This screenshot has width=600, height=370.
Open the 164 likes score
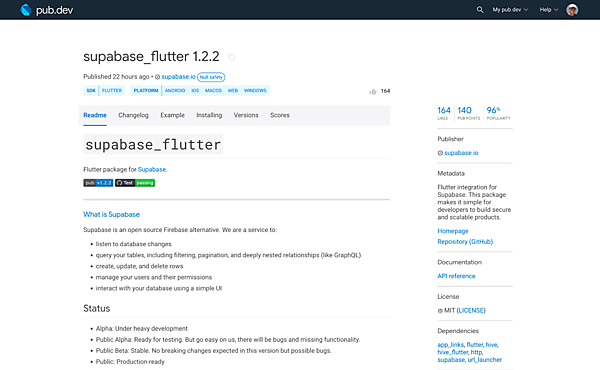point(444,113)
